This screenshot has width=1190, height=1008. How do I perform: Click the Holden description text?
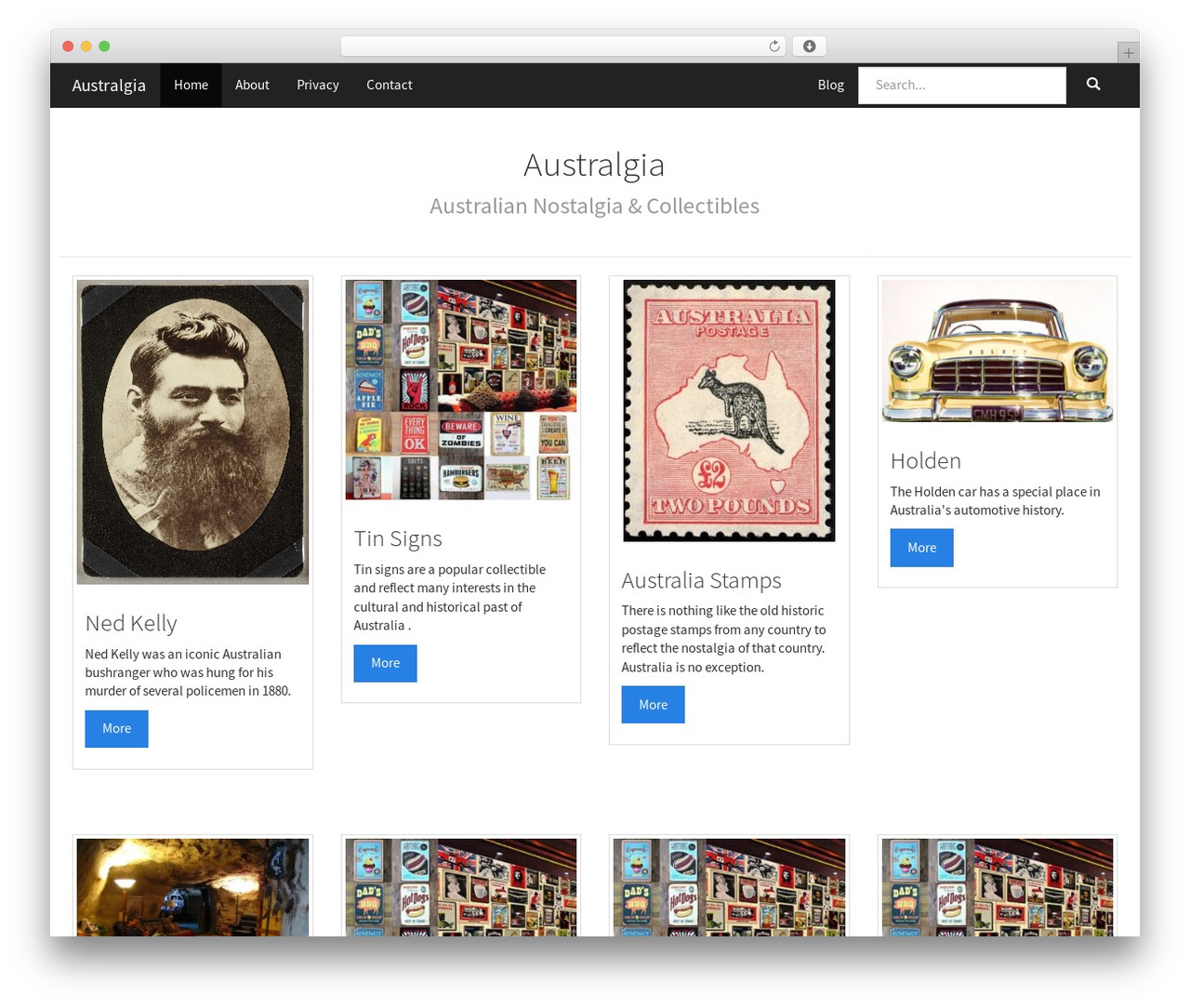pos(995,501)
